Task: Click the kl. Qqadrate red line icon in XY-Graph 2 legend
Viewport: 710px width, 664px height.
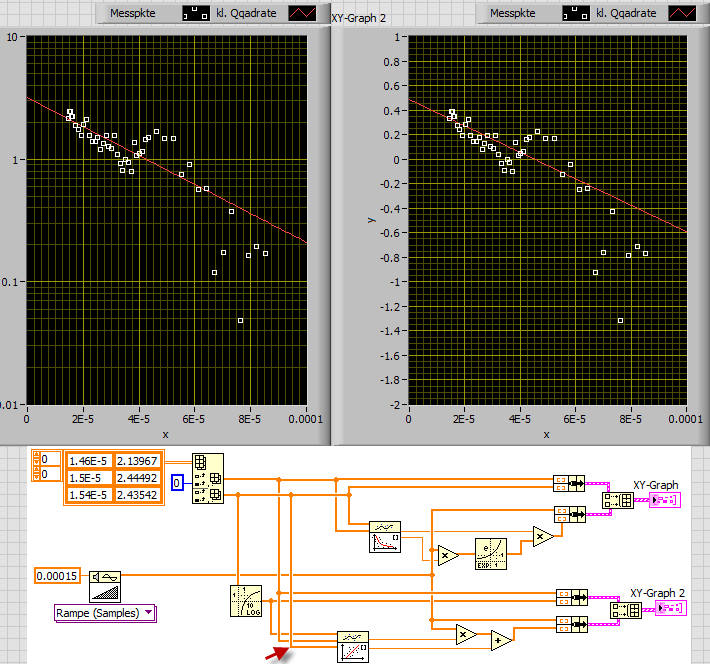Action: coord(682,13)
